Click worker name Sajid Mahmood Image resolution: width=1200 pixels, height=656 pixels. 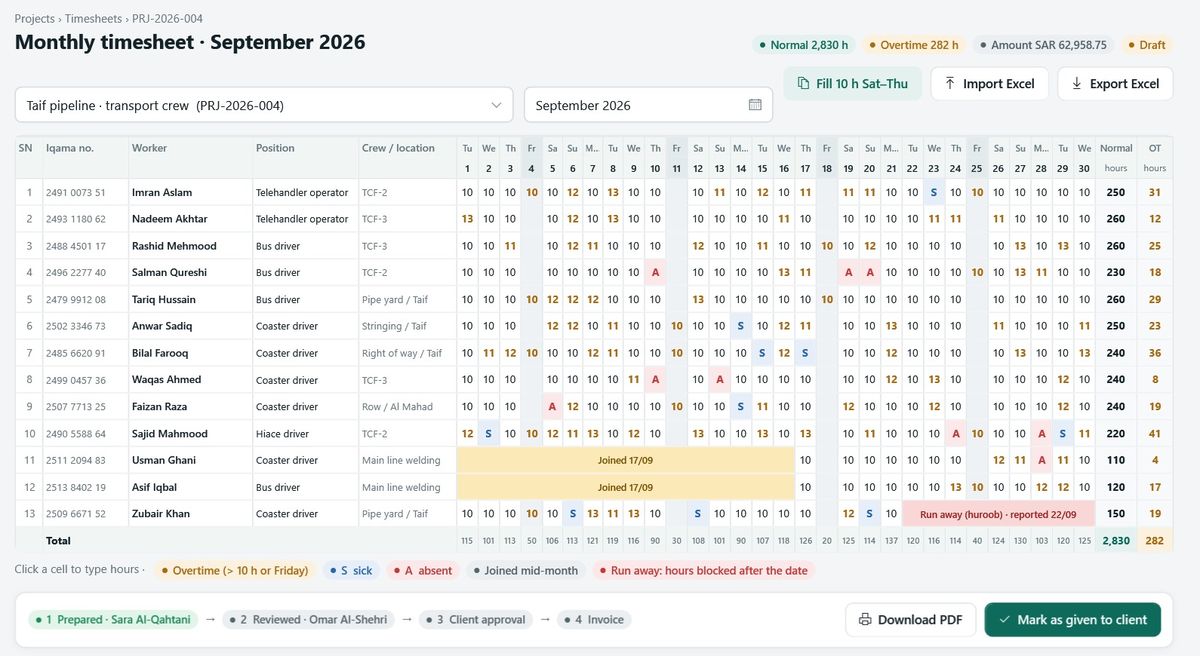[170, 434]
